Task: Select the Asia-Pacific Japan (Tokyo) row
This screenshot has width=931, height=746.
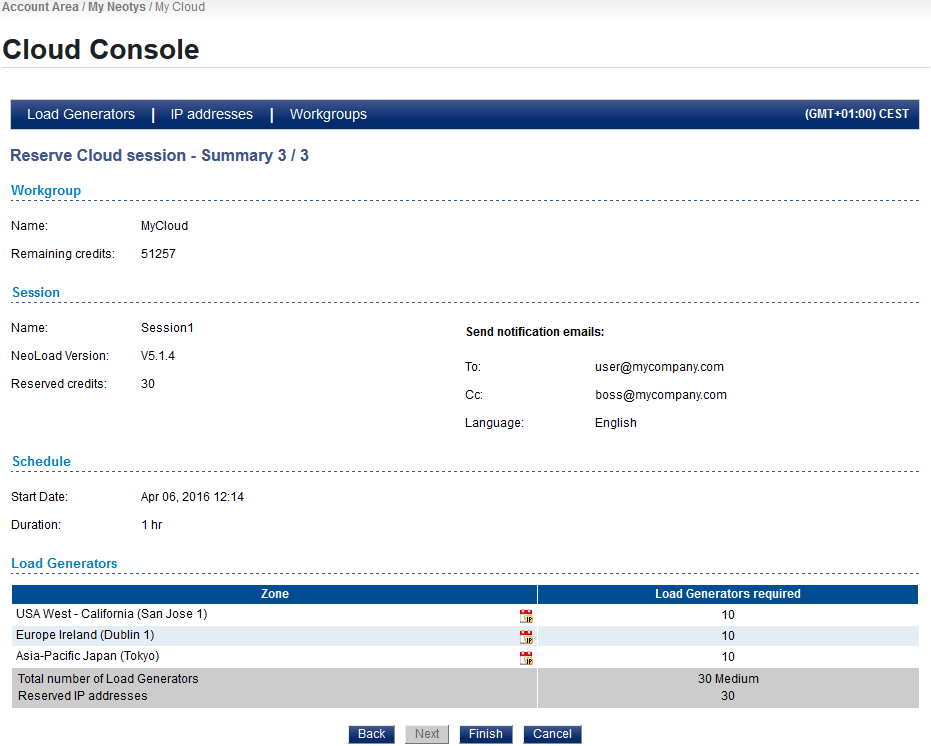Action: pos(88,656)
